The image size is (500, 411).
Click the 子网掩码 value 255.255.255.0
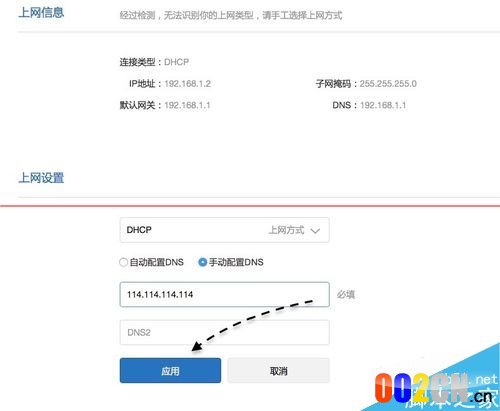[388, 84]
